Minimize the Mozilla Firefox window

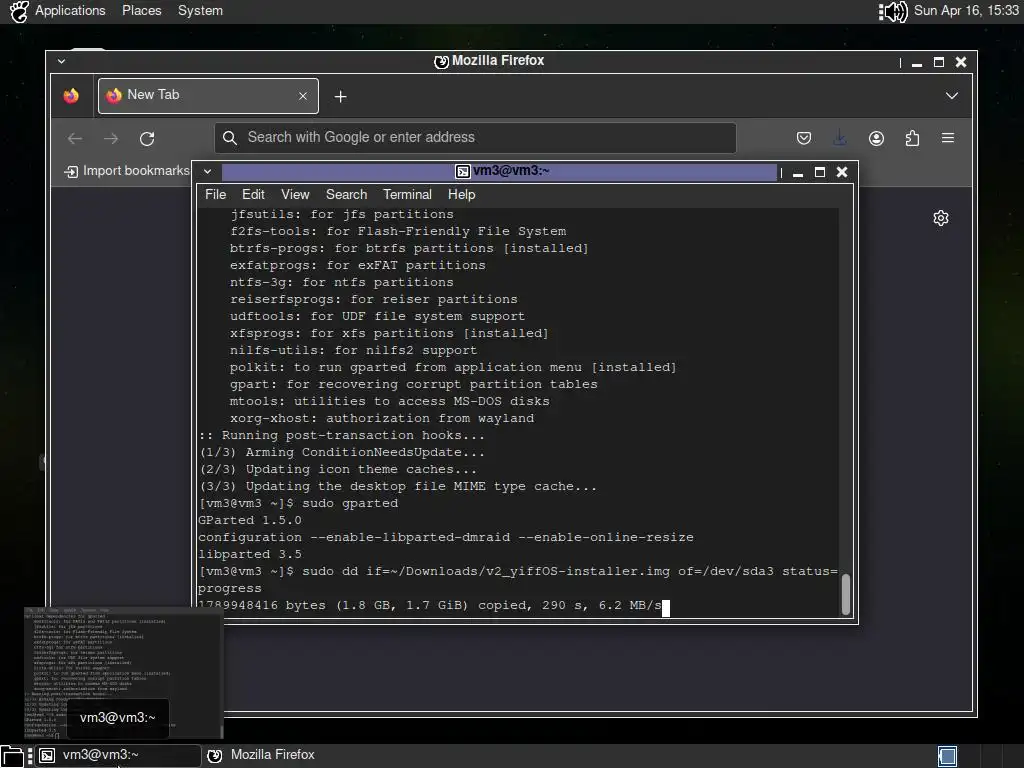pyautogui.click(x=917, y=63)
